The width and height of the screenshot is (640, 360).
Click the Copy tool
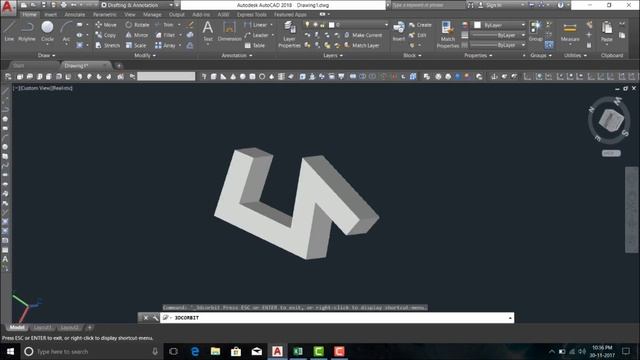(x=106, y=35)
